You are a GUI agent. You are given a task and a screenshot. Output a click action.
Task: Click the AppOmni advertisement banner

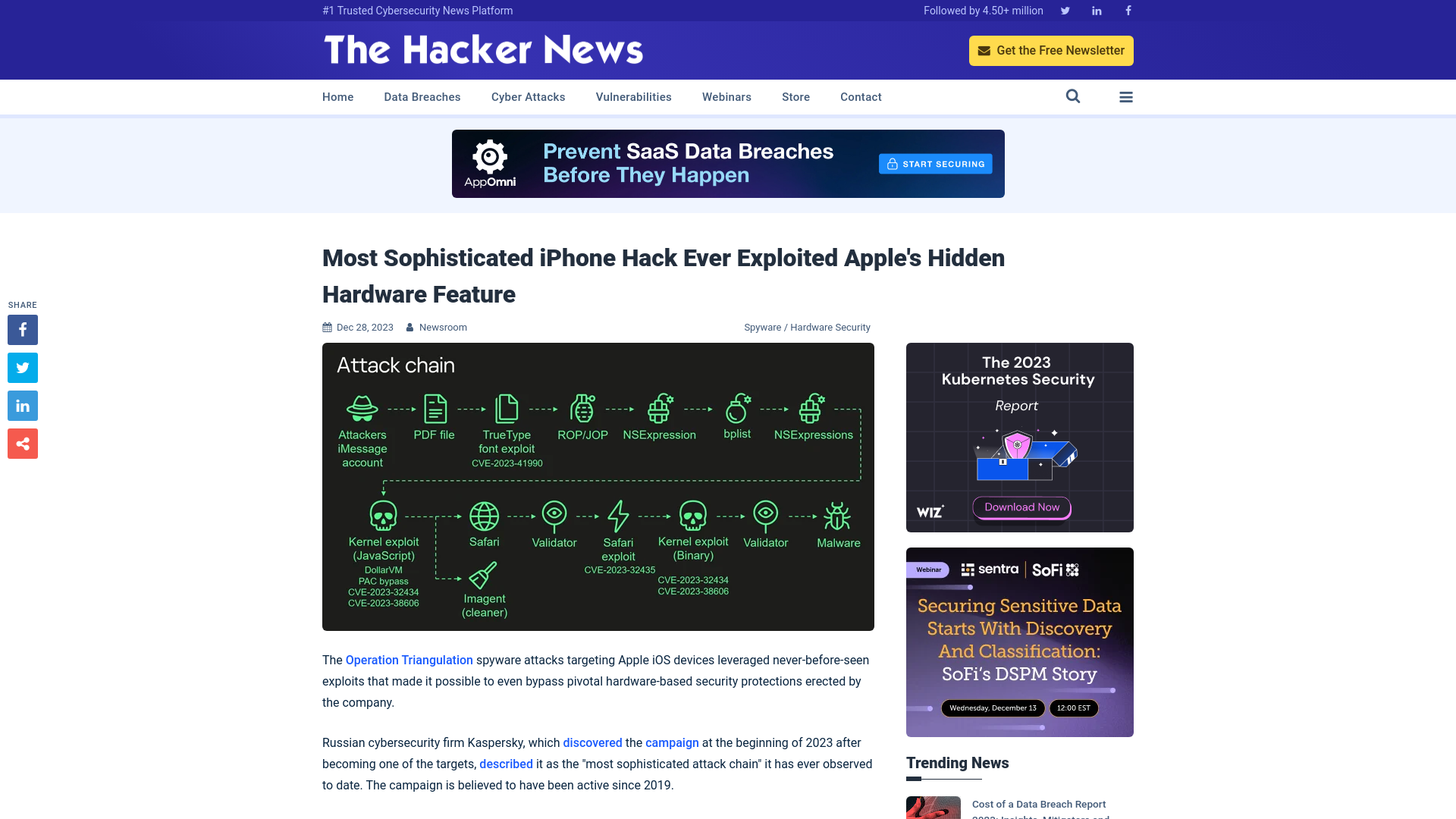tap(728, 163)
